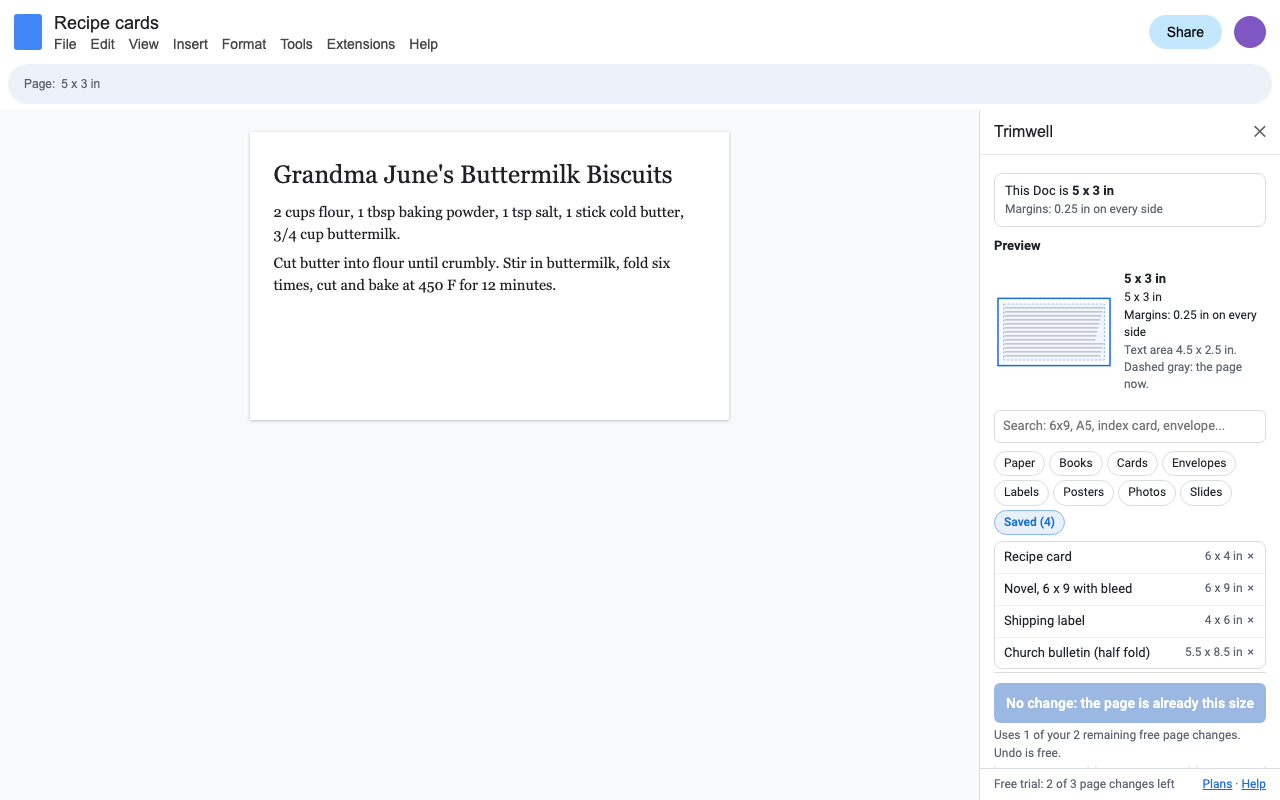
Task: Remove the saved Church bulletin preset
Action: (1250, 653)
